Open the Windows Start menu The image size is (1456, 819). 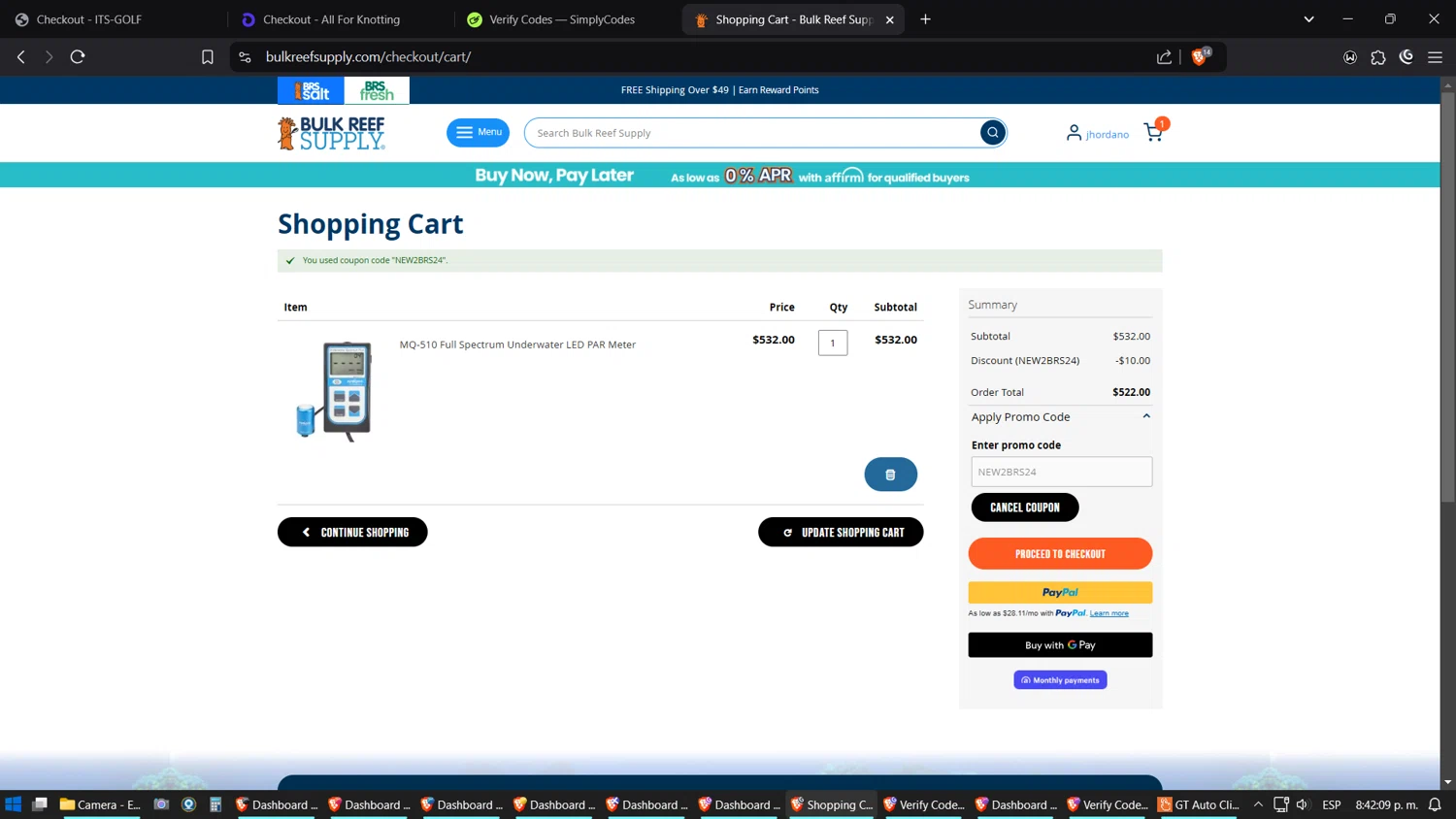coord(14,804)
